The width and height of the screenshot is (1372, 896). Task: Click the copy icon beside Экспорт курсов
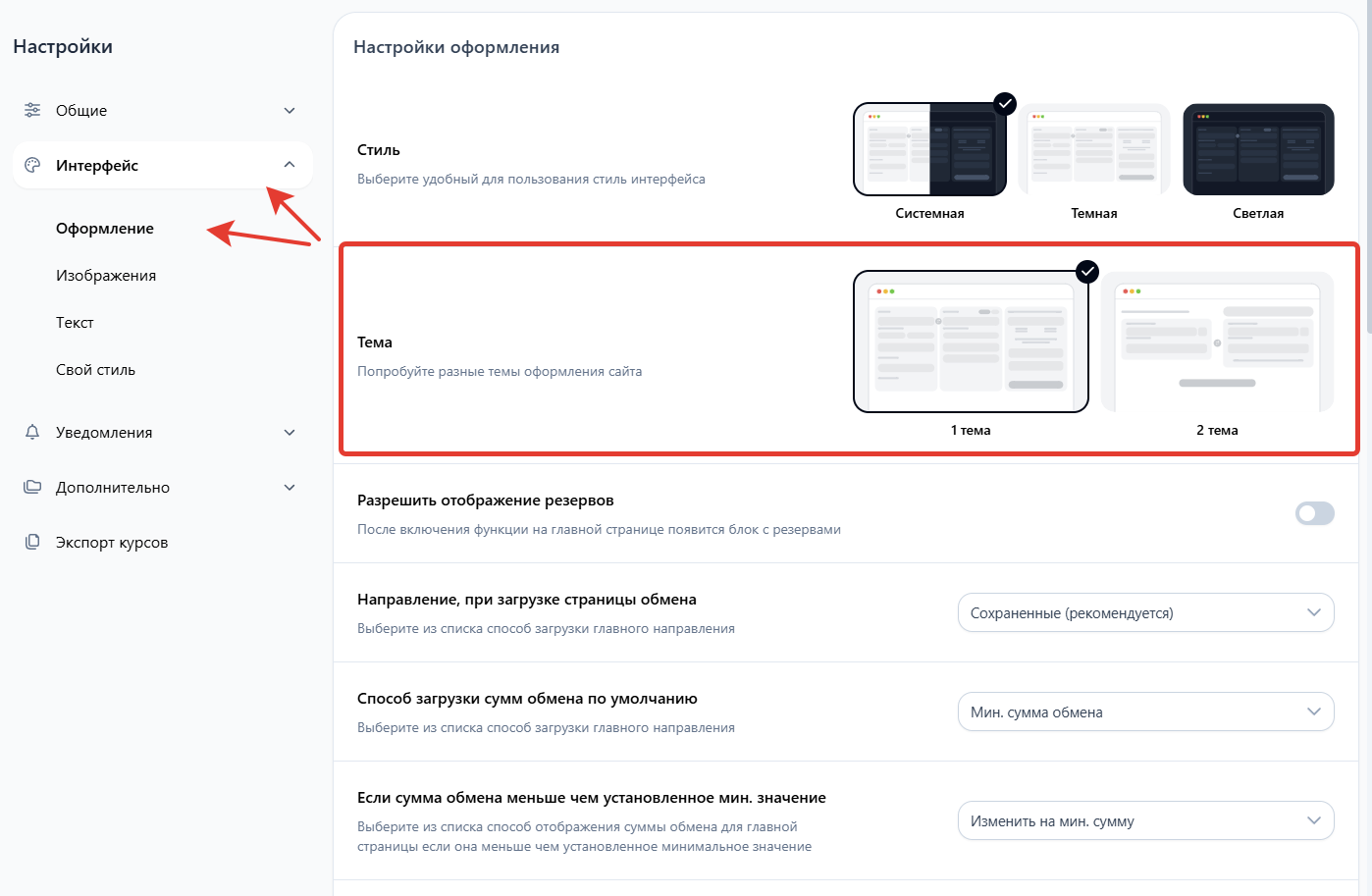[x=32, y=542]
